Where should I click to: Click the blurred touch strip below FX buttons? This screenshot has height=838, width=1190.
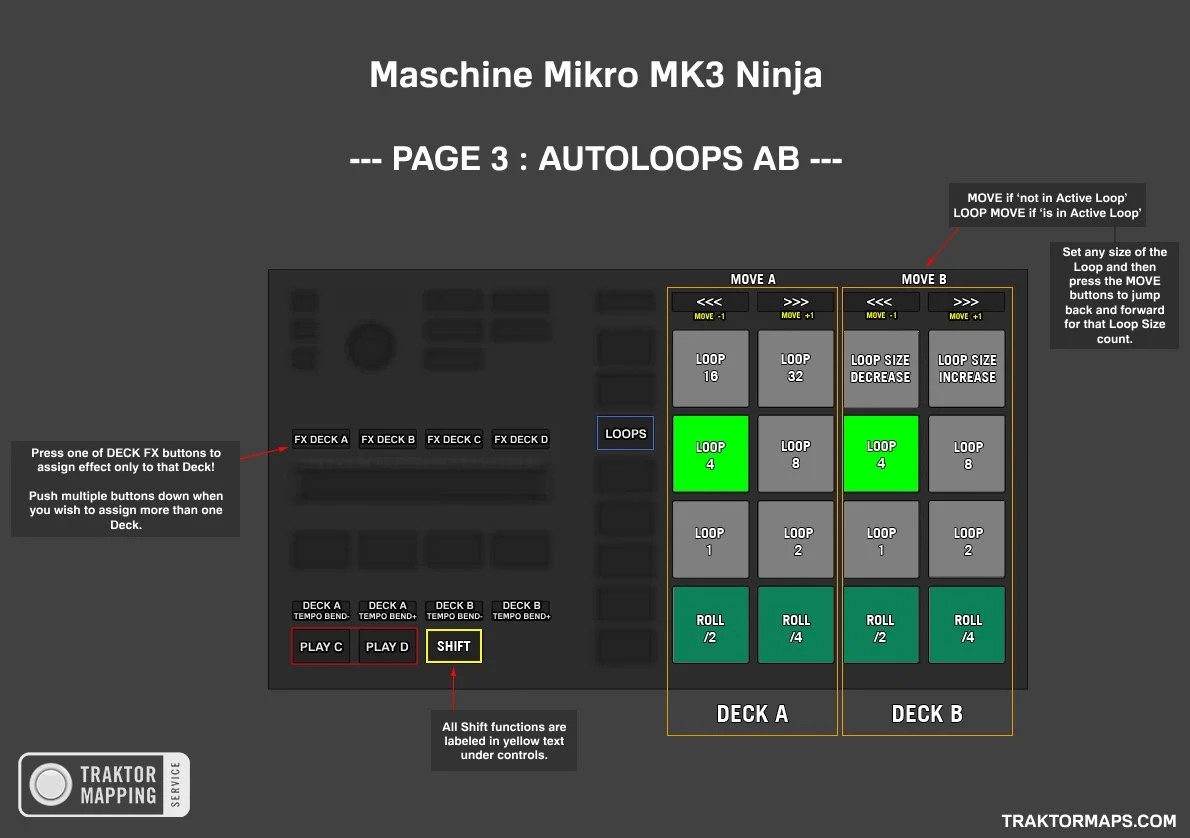click(421, 484)
